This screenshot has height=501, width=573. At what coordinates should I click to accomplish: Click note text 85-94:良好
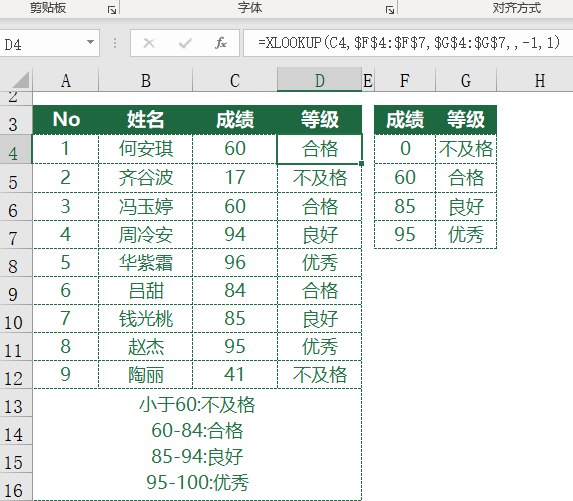pyautogui.click(x=197, y=457)
